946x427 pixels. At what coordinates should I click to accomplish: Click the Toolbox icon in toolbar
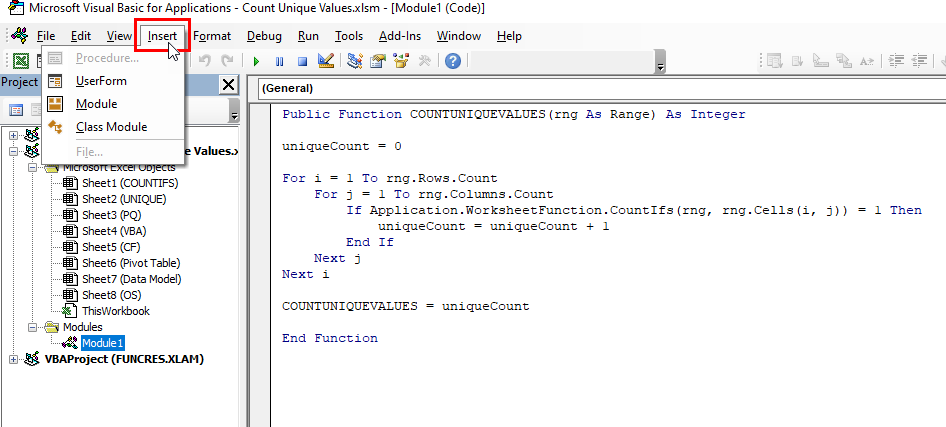point(424,61)
